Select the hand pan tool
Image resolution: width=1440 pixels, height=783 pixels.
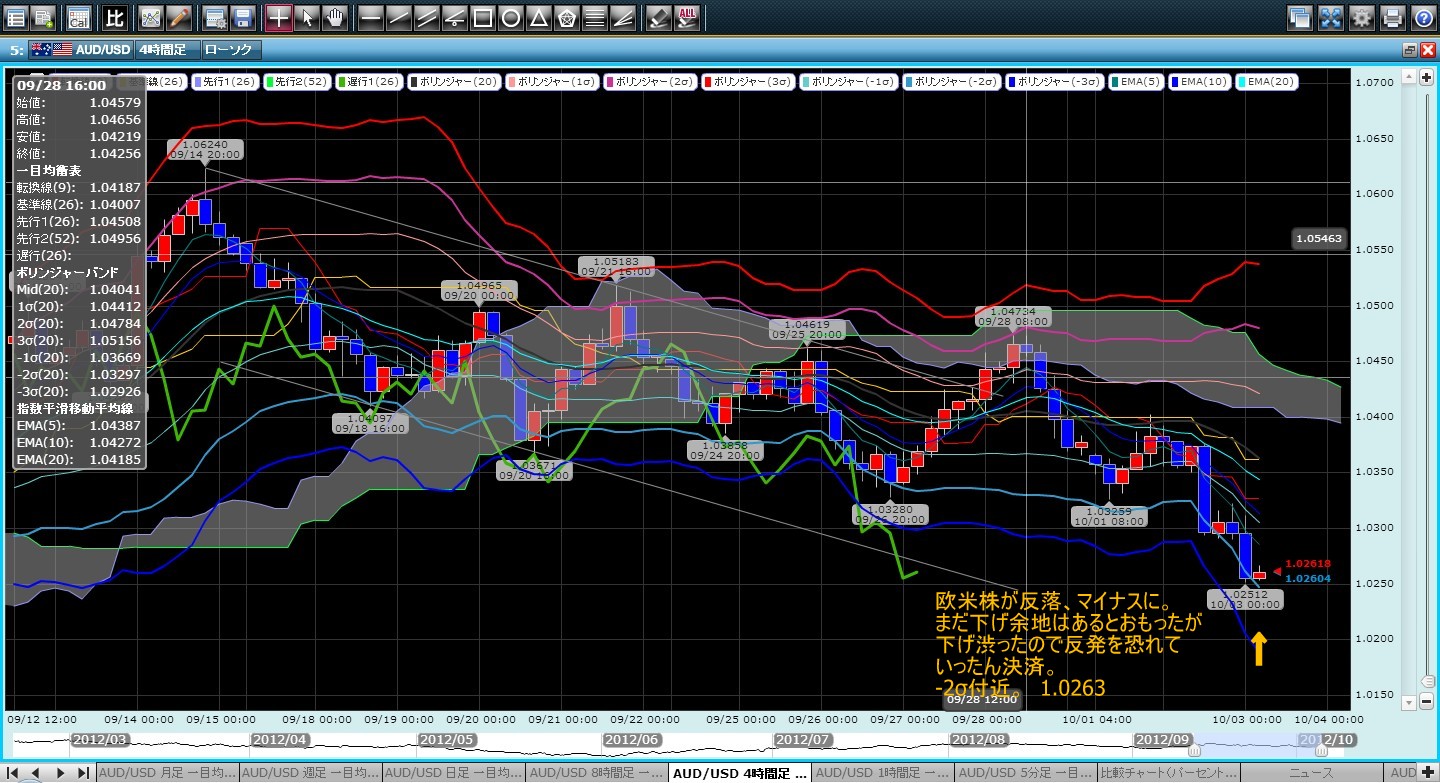click(x=336, y=17)
